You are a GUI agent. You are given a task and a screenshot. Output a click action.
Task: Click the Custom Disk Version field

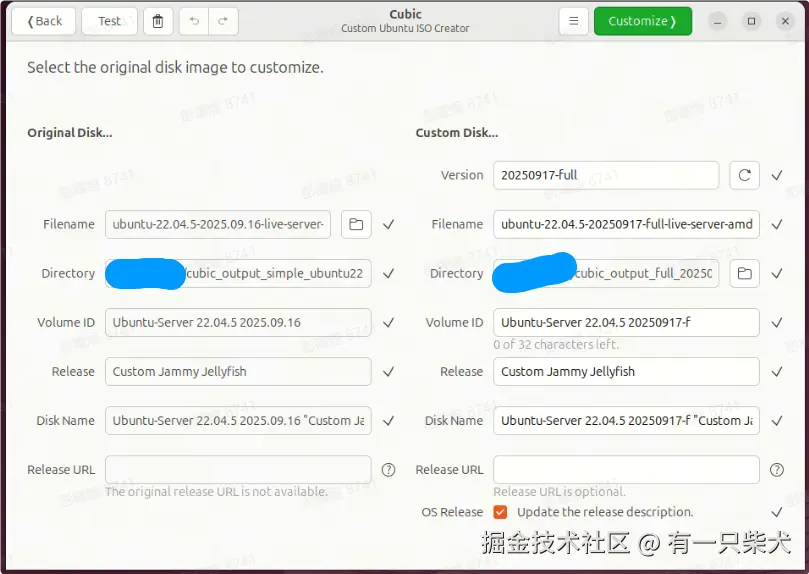click(x=606, y=175)
